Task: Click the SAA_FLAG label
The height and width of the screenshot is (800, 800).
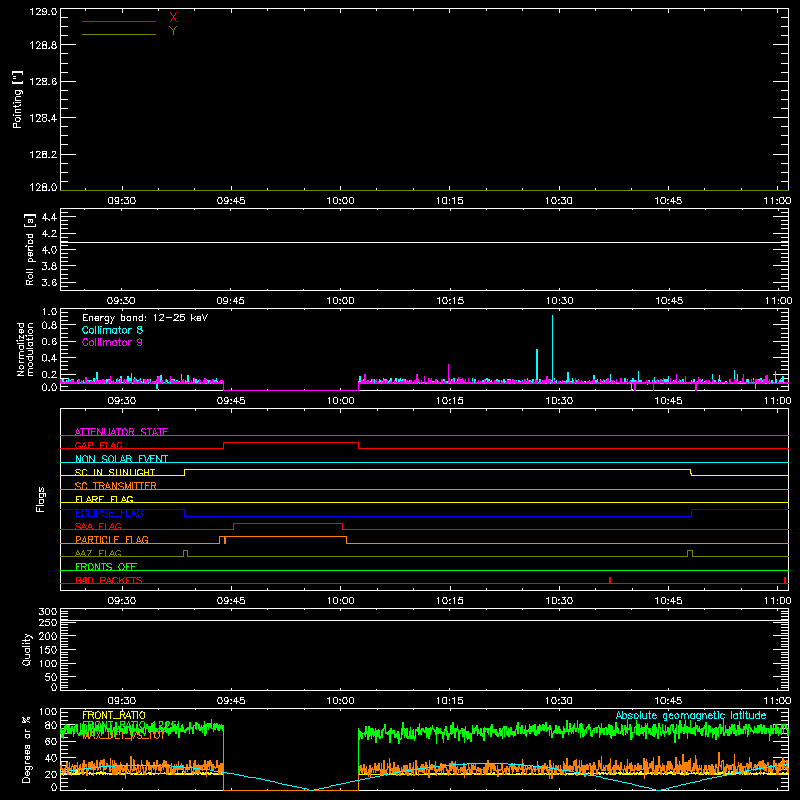Action: [98, 526]
